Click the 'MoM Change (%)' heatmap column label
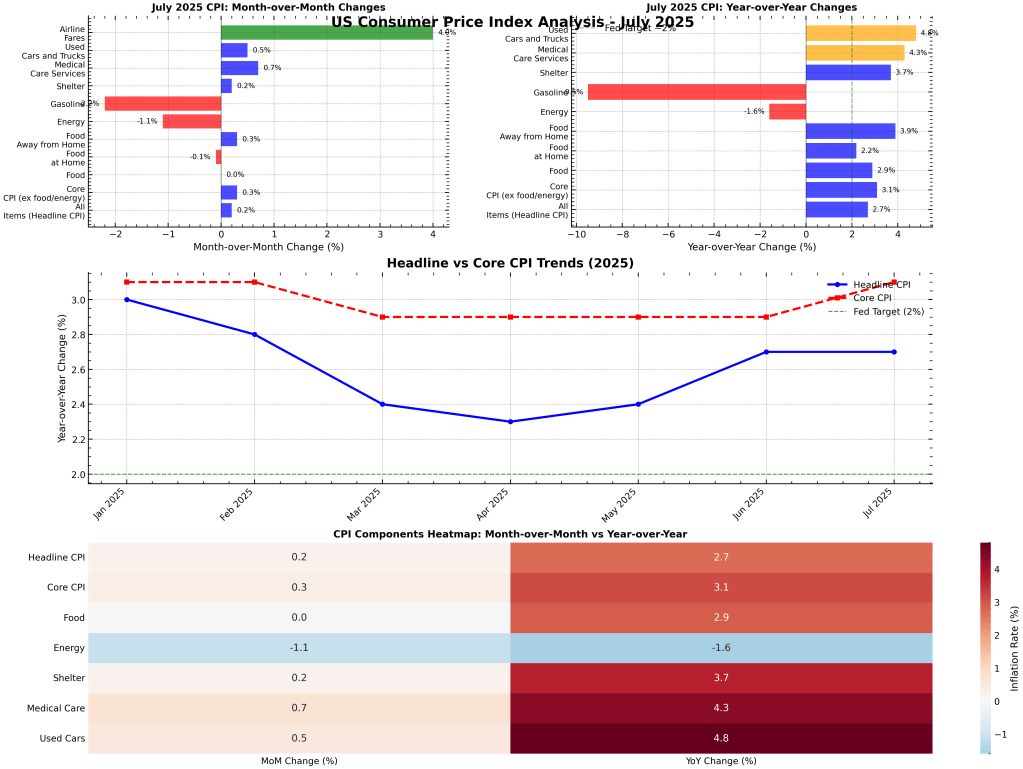The width and height of the screenshot is (1023, 769). tap(299, 761)
